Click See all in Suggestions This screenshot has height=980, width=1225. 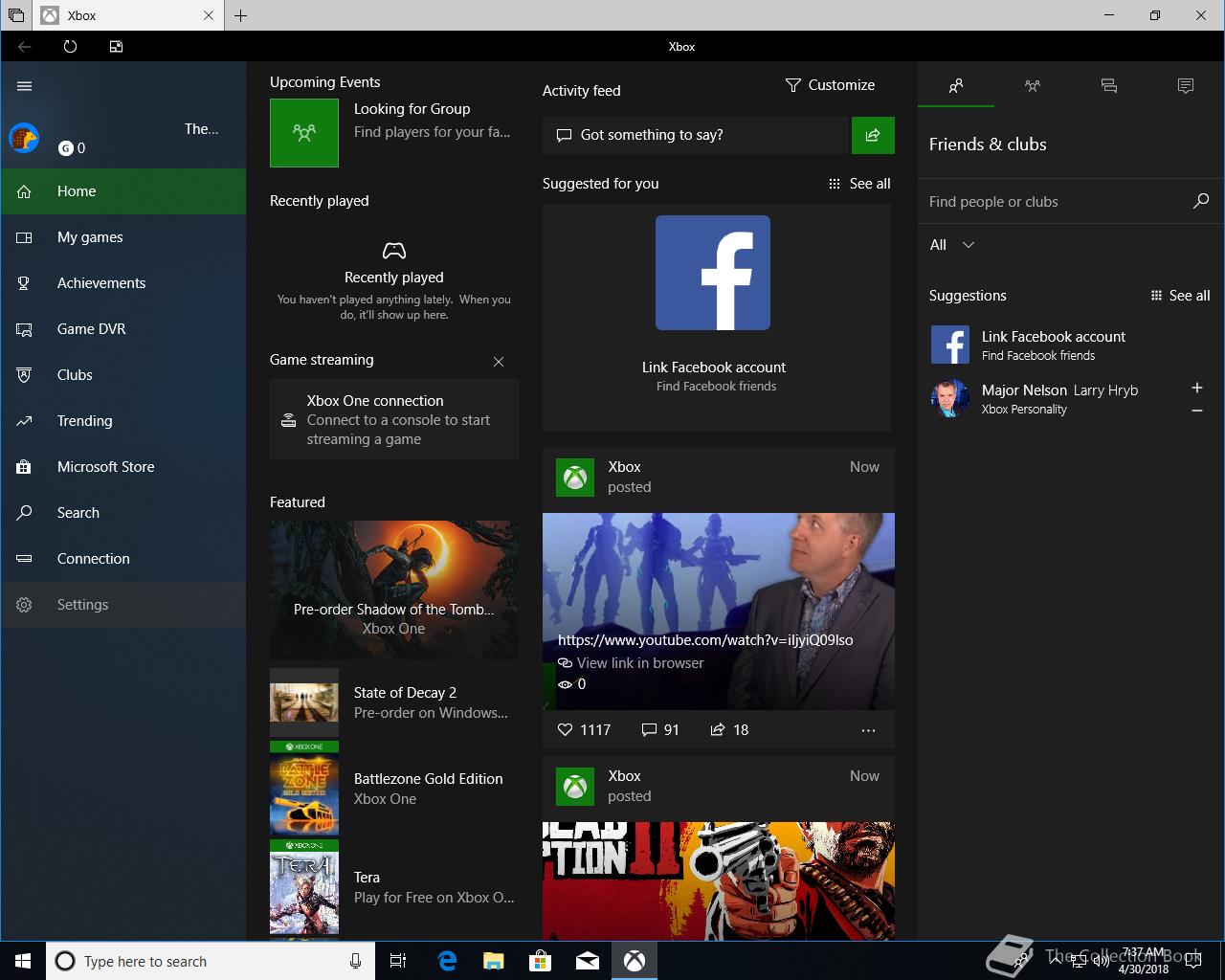click(x=1180, y=296)
